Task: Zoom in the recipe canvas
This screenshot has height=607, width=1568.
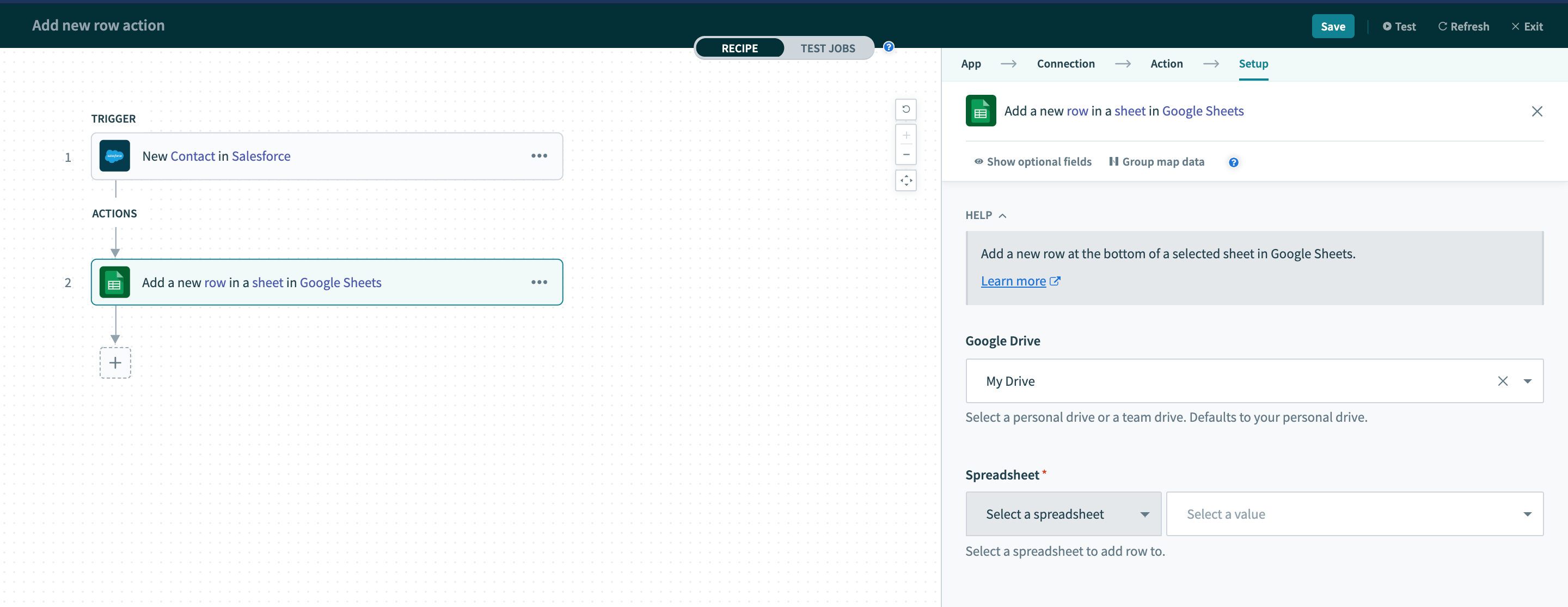Action: (x=906, y=135)
